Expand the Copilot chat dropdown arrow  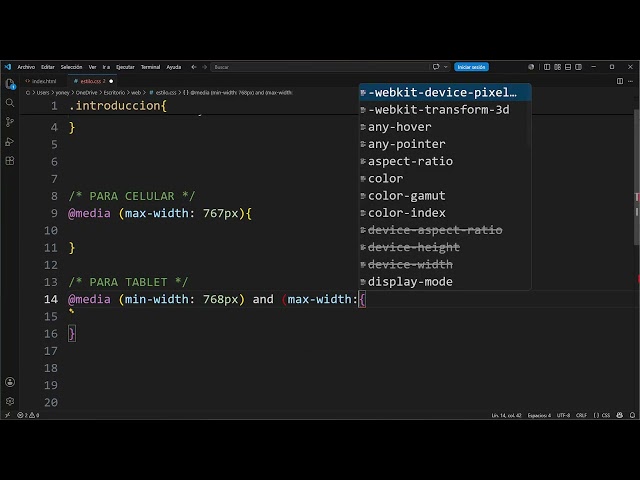pos(445,67)
